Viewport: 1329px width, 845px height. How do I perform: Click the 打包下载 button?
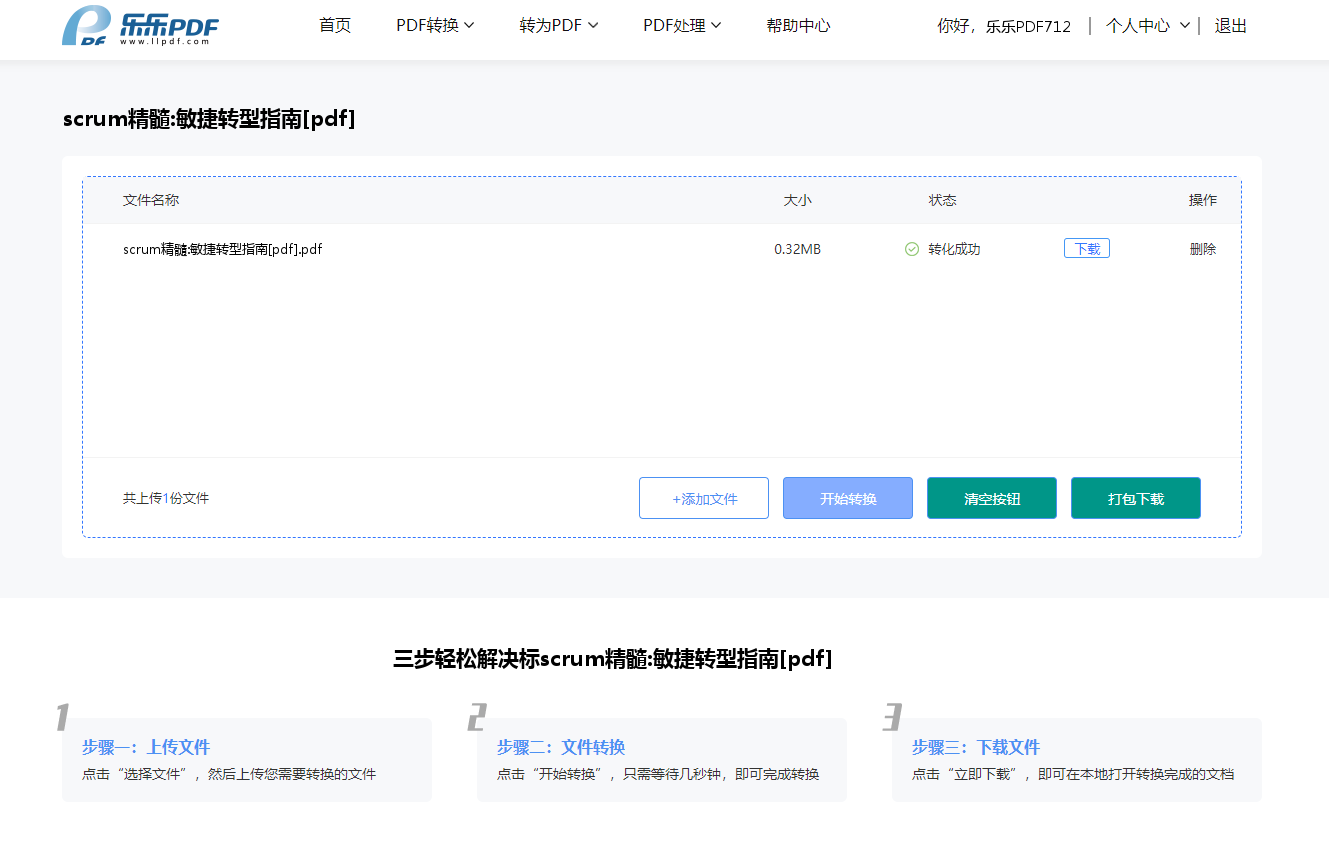1136,498
